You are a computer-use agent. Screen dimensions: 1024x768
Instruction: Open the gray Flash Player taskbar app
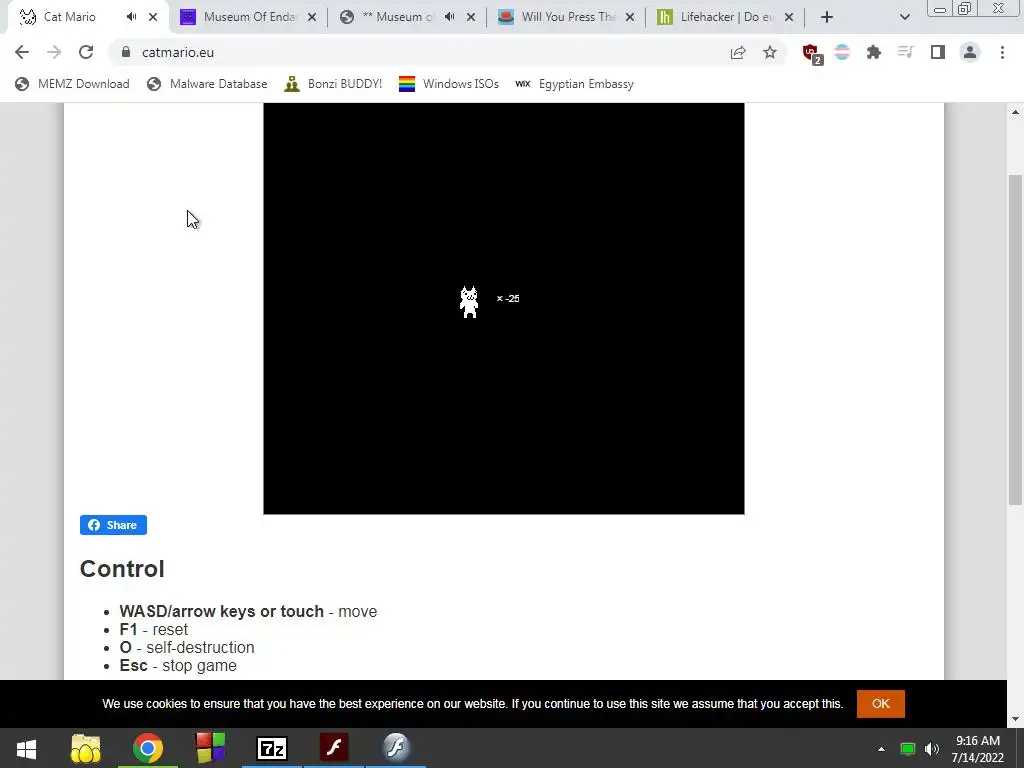(396, 748)
